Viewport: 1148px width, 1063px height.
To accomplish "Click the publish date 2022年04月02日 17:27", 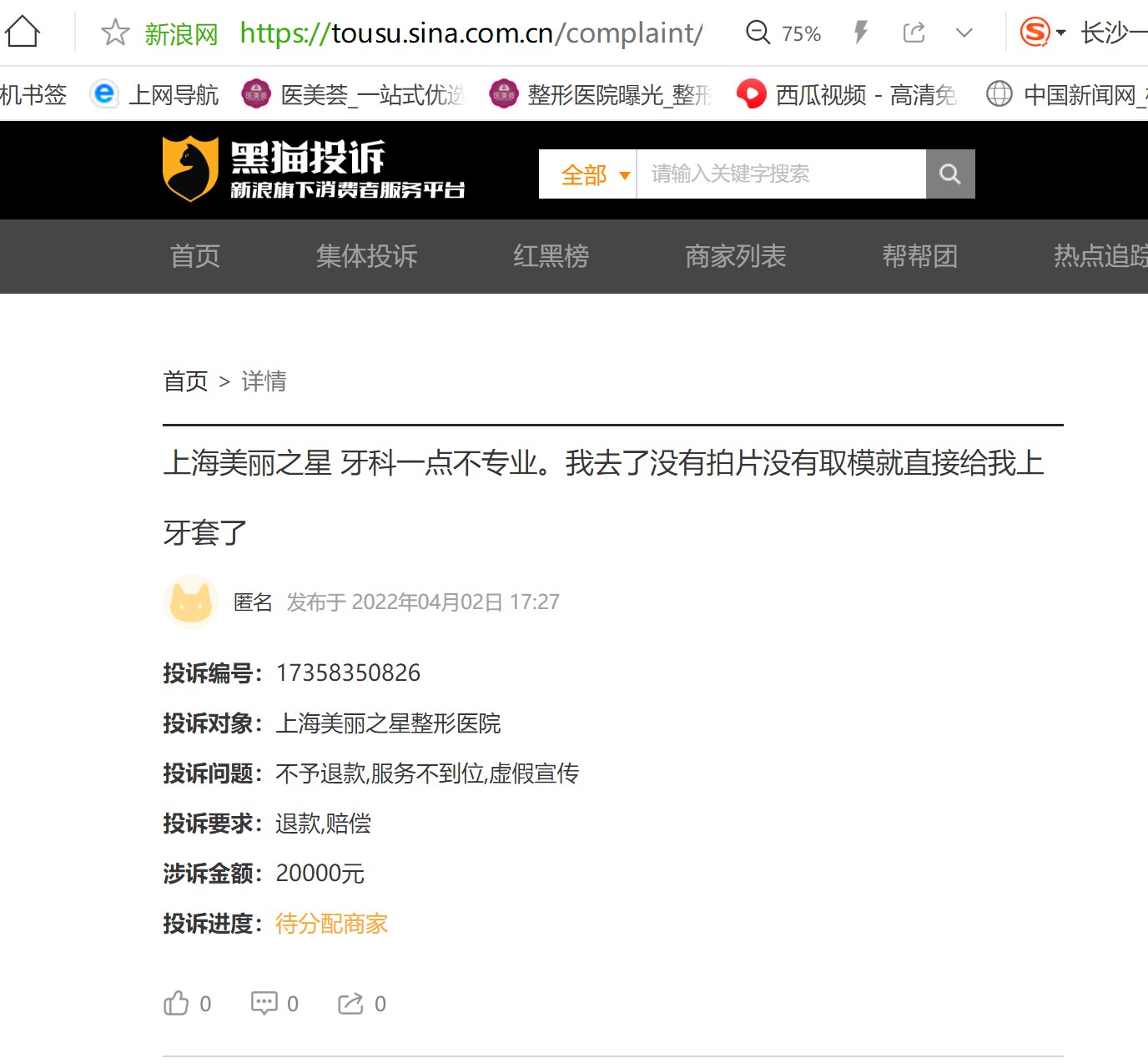I will [456, 602].
